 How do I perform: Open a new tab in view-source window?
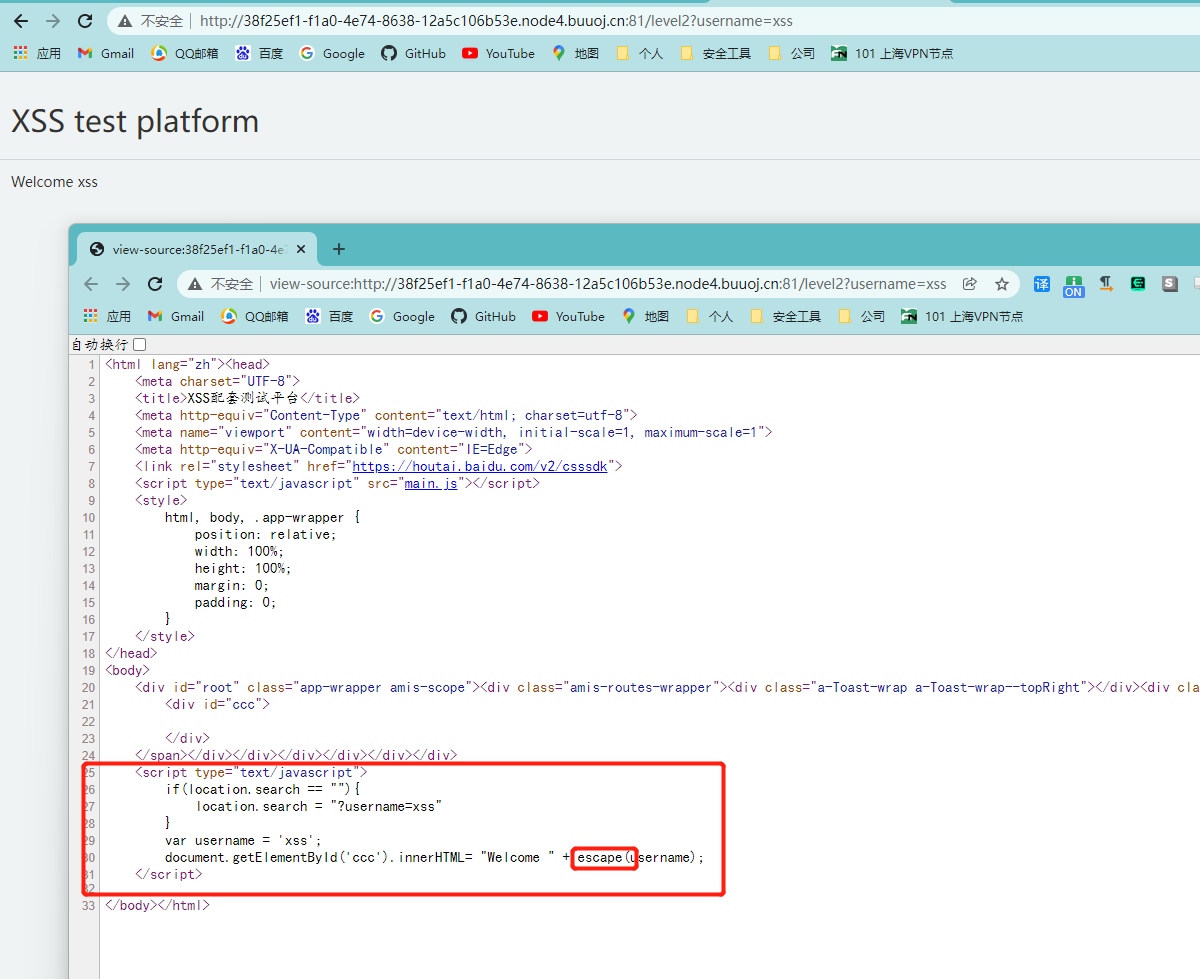(339, 249)
